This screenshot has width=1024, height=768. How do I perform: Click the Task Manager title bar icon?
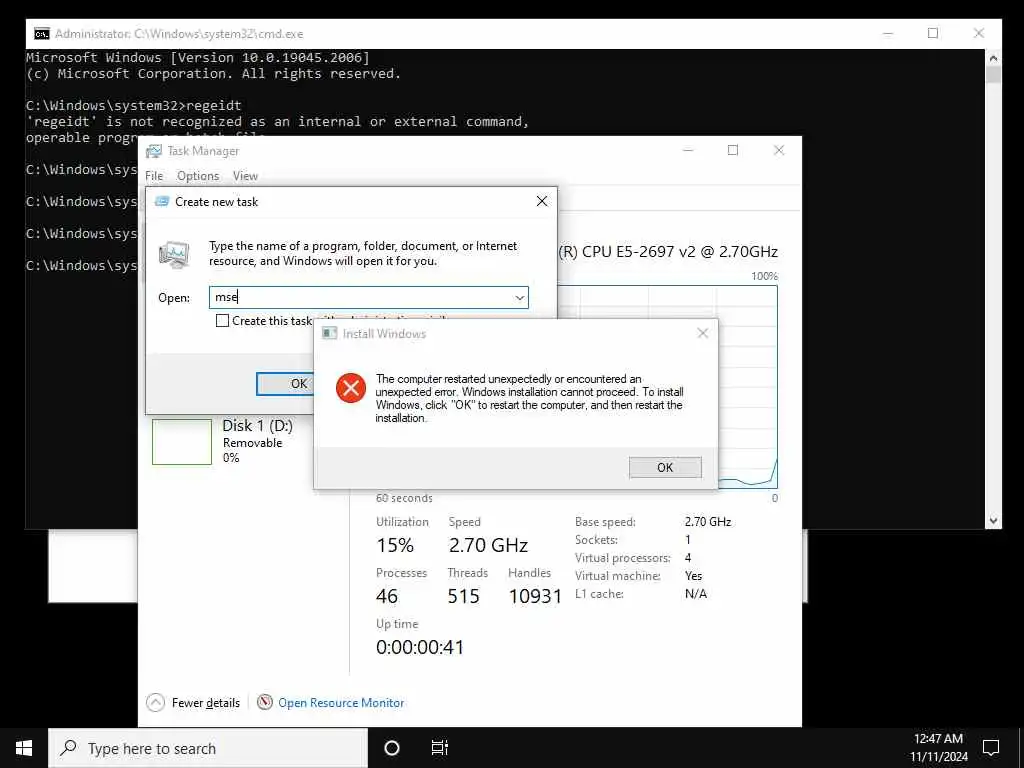[153, 151]
